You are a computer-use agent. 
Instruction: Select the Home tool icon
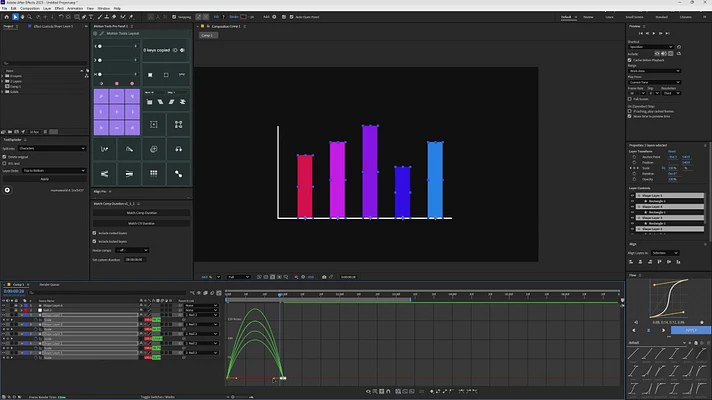click(x=6, y=17)
